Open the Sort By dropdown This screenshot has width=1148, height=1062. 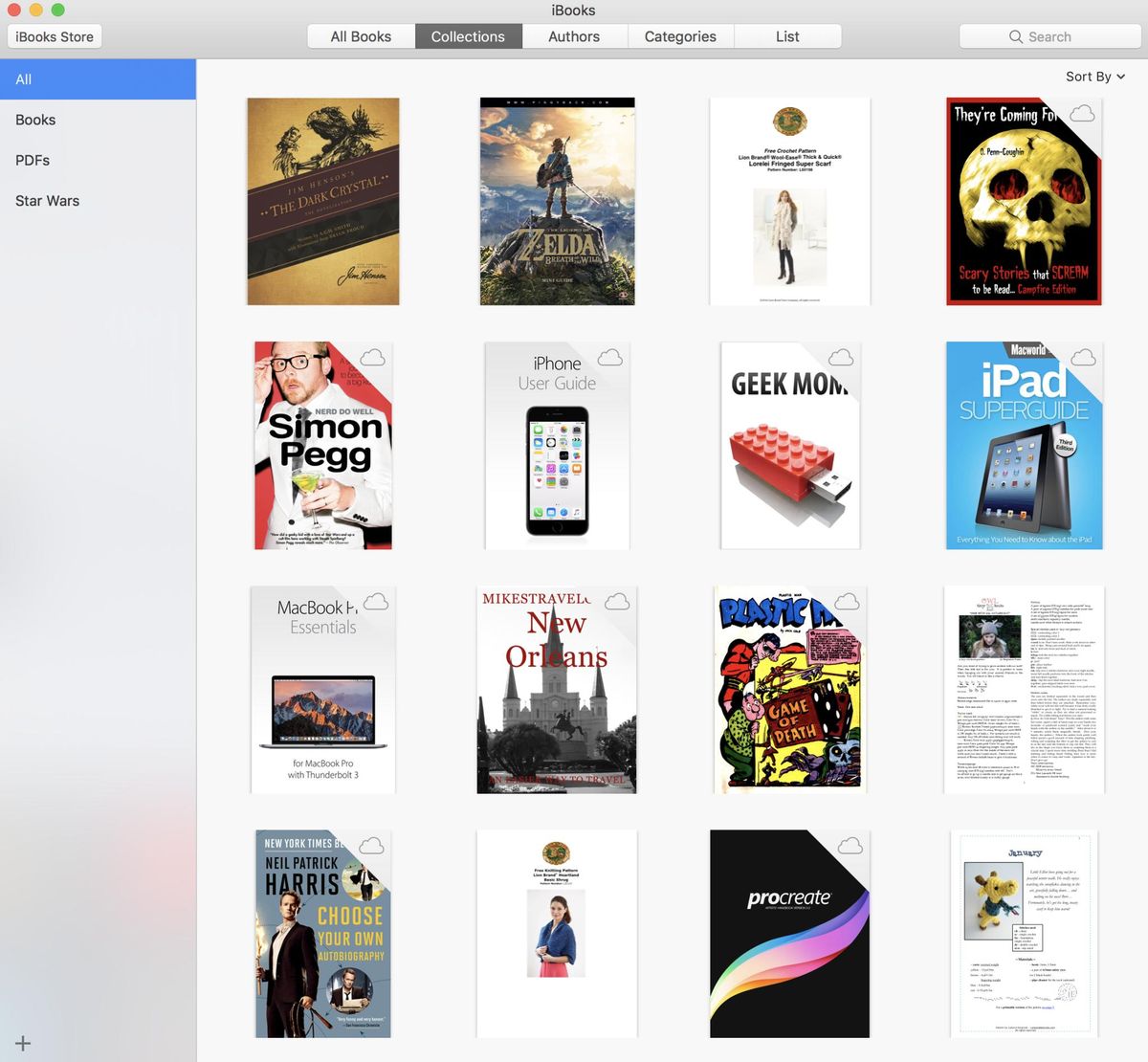pyautogui.click(x=1093, y=77)
